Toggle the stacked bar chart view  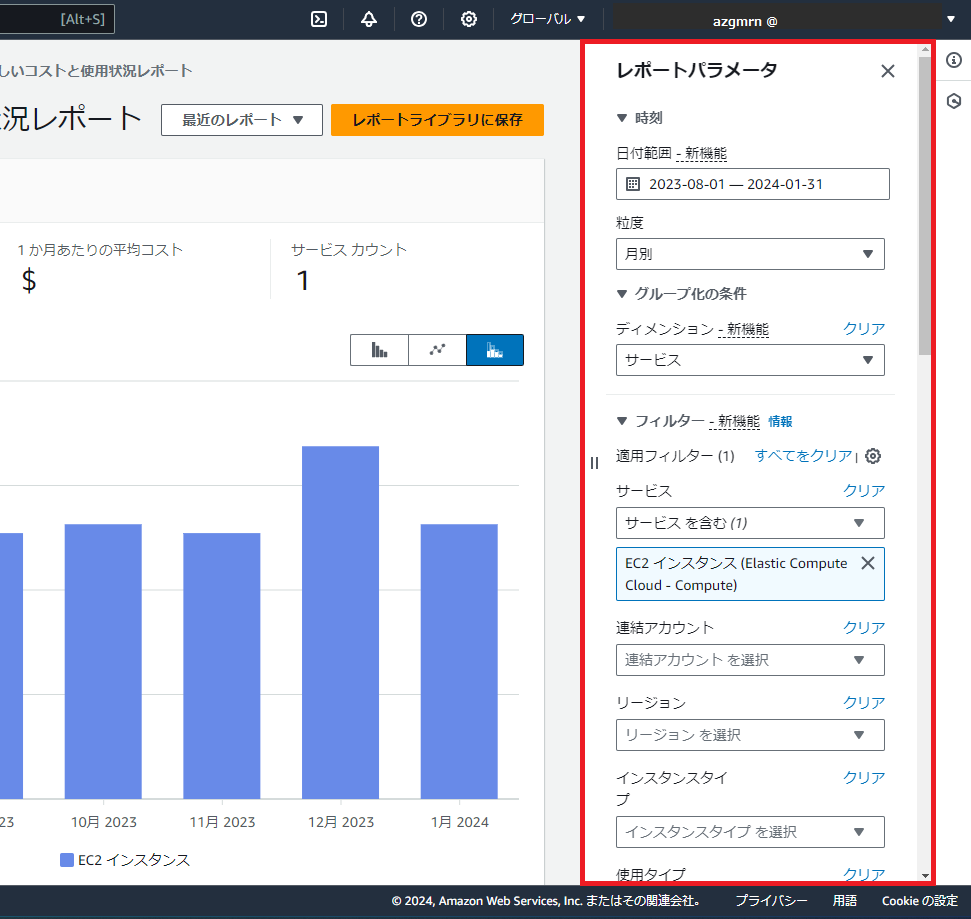click(495, 350)
